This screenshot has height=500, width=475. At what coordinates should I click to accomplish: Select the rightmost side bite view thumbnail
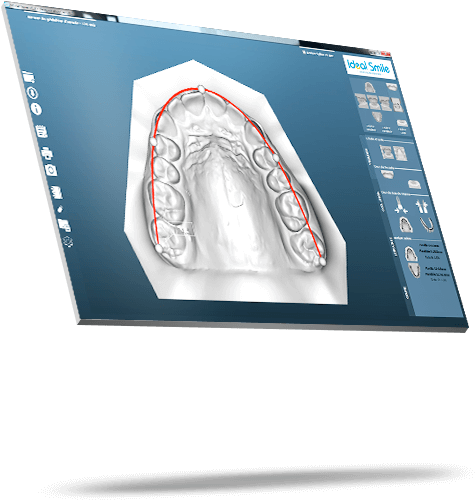(397, 105)
